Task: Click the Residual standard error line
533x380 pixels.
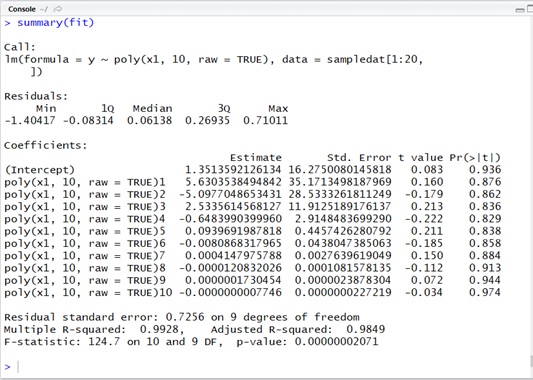Action: pyautogui.click(x=182, y=317)
